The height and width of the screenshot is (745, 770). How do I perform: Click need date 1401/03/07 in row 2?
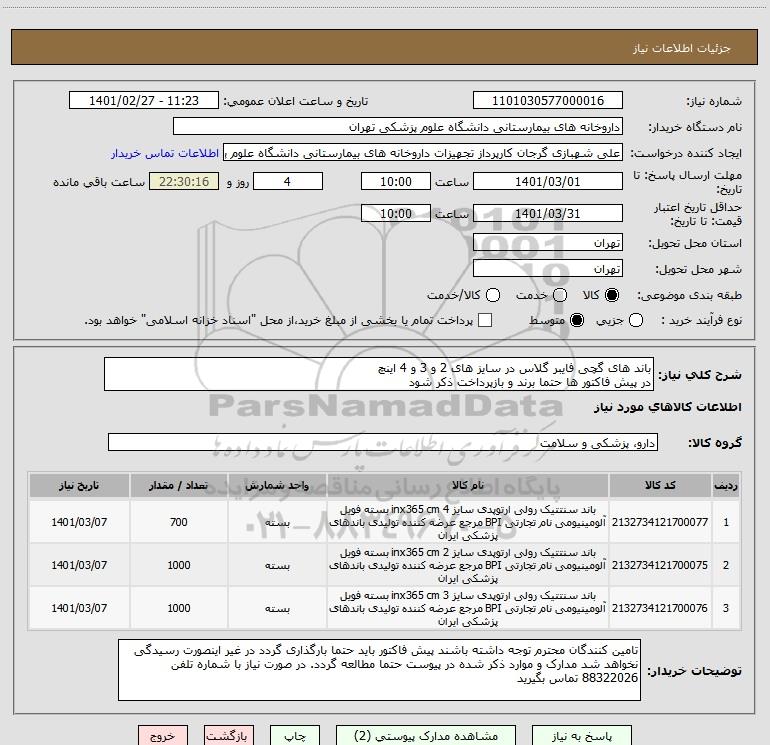point(79,565)
